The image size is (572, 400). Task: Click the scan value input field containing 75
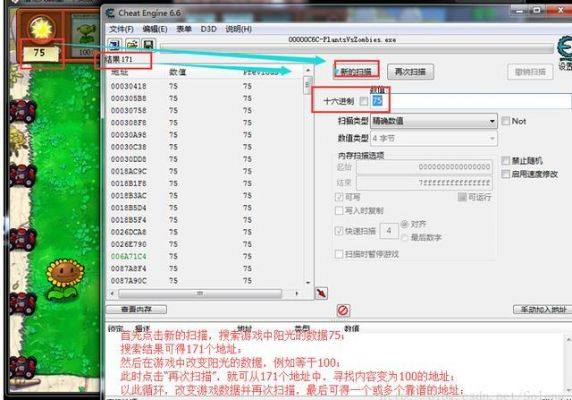click(x=471, y=101)
